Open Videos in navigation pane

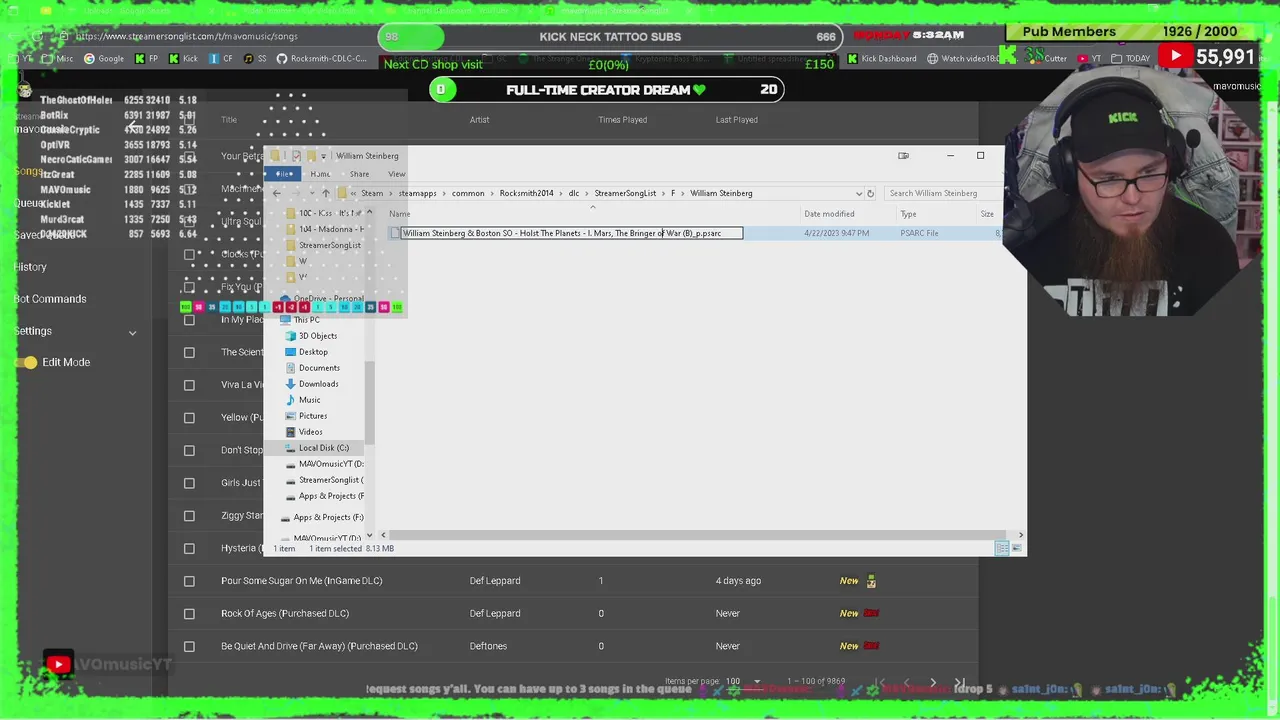pyautogui.click(x=310, y=432)
